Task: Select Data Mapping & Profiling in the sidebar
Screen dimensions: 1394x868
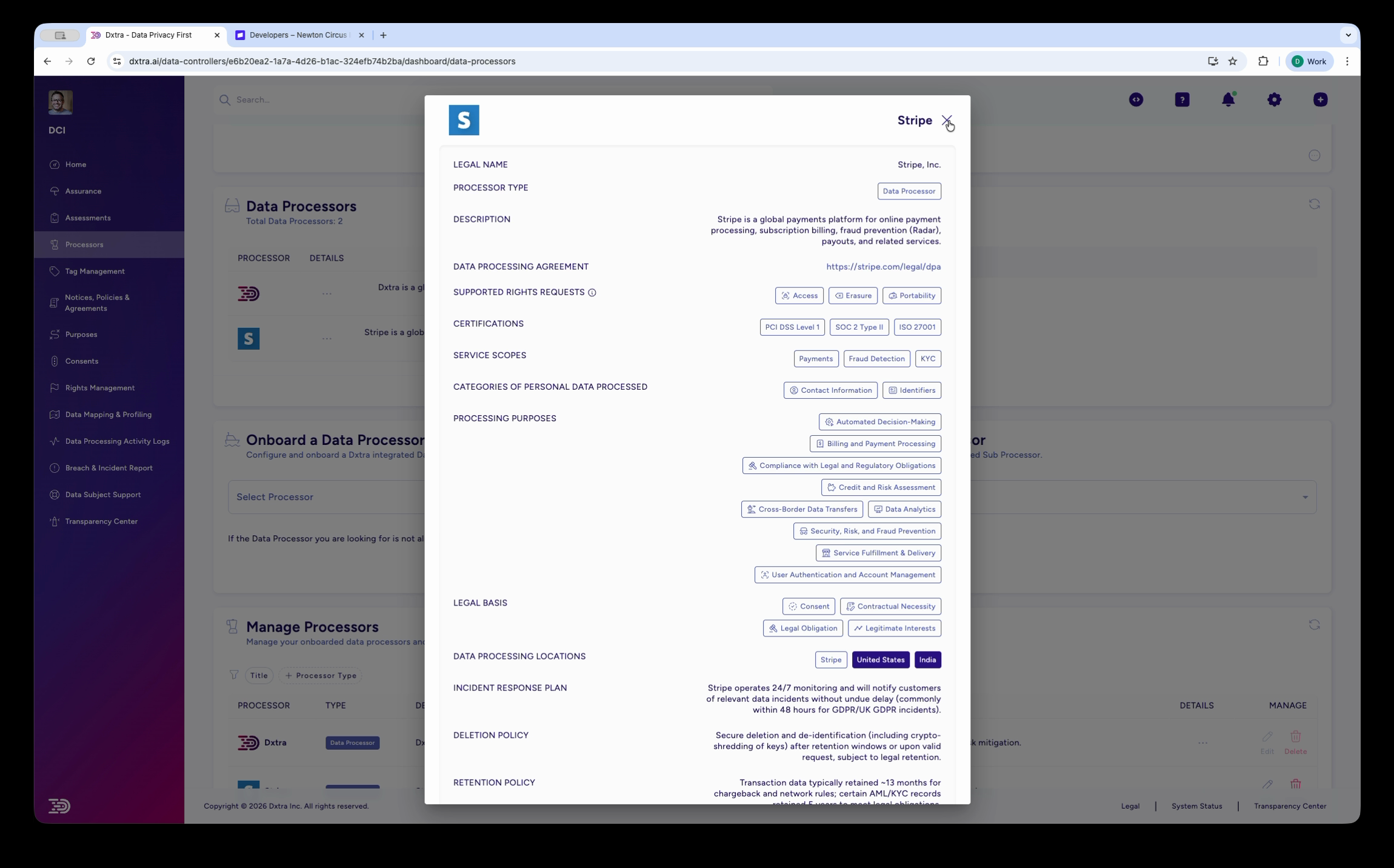Action: click(108, 415)
